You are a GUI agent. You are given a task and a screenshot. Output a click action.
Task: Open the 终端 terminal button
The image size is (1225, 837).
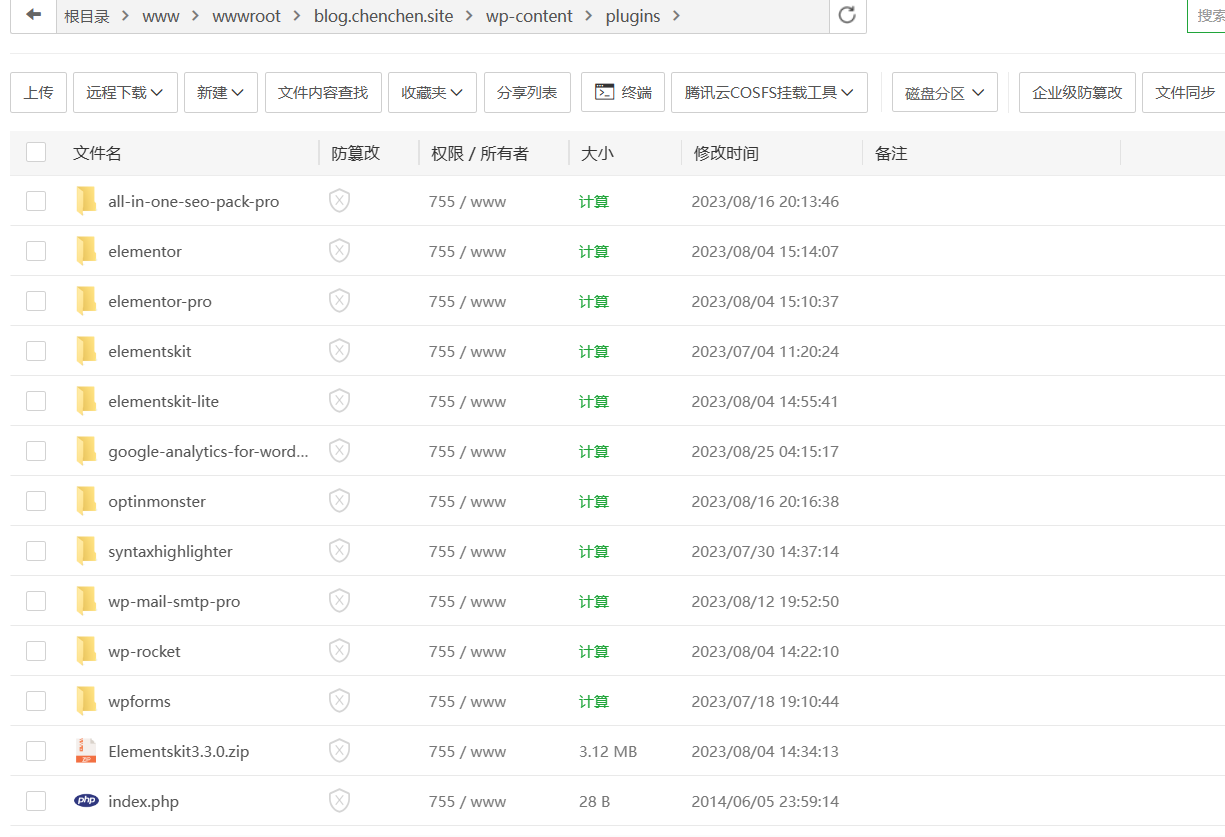(623, 92)
